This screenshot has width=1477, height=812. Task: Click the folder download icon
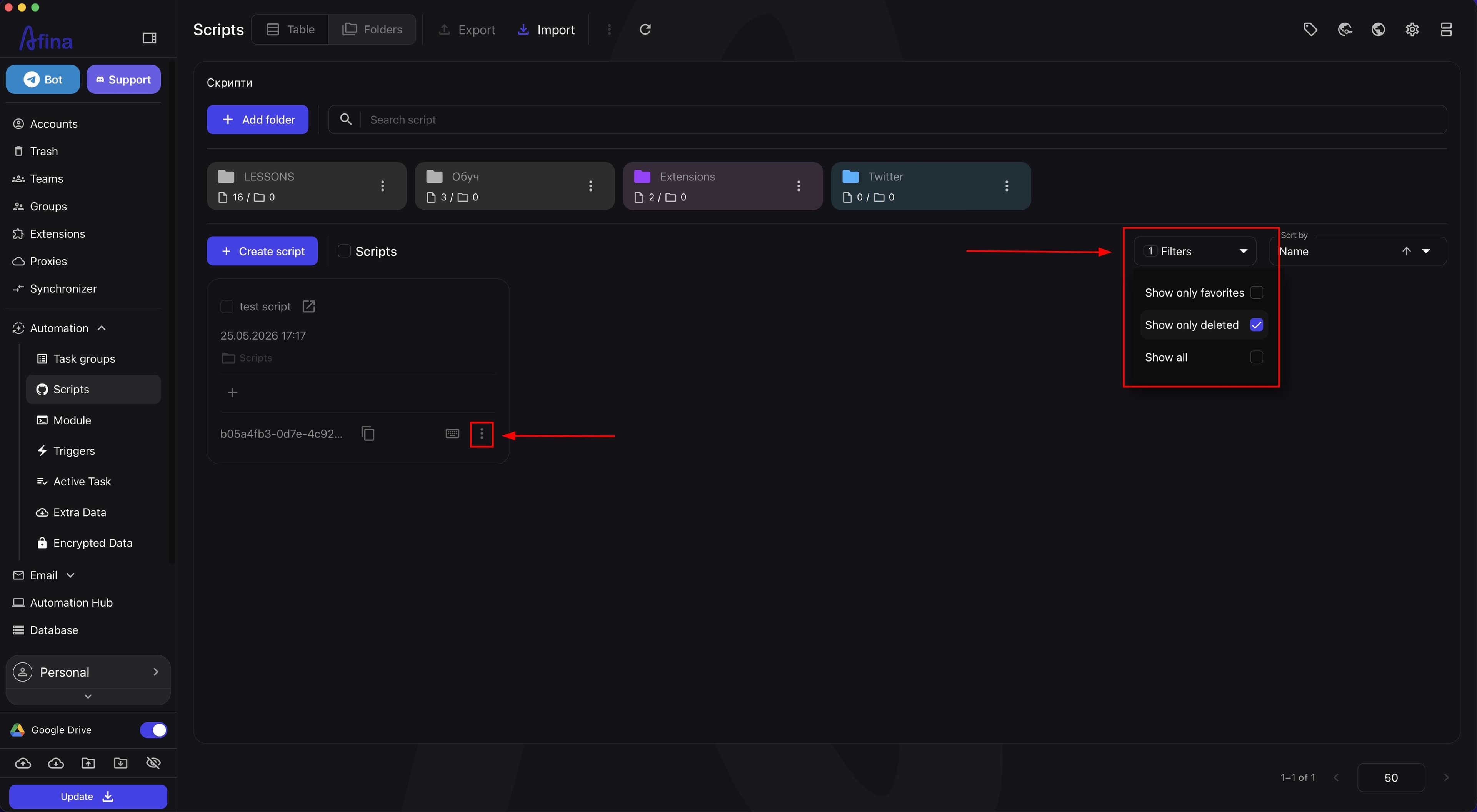(120, 763)
